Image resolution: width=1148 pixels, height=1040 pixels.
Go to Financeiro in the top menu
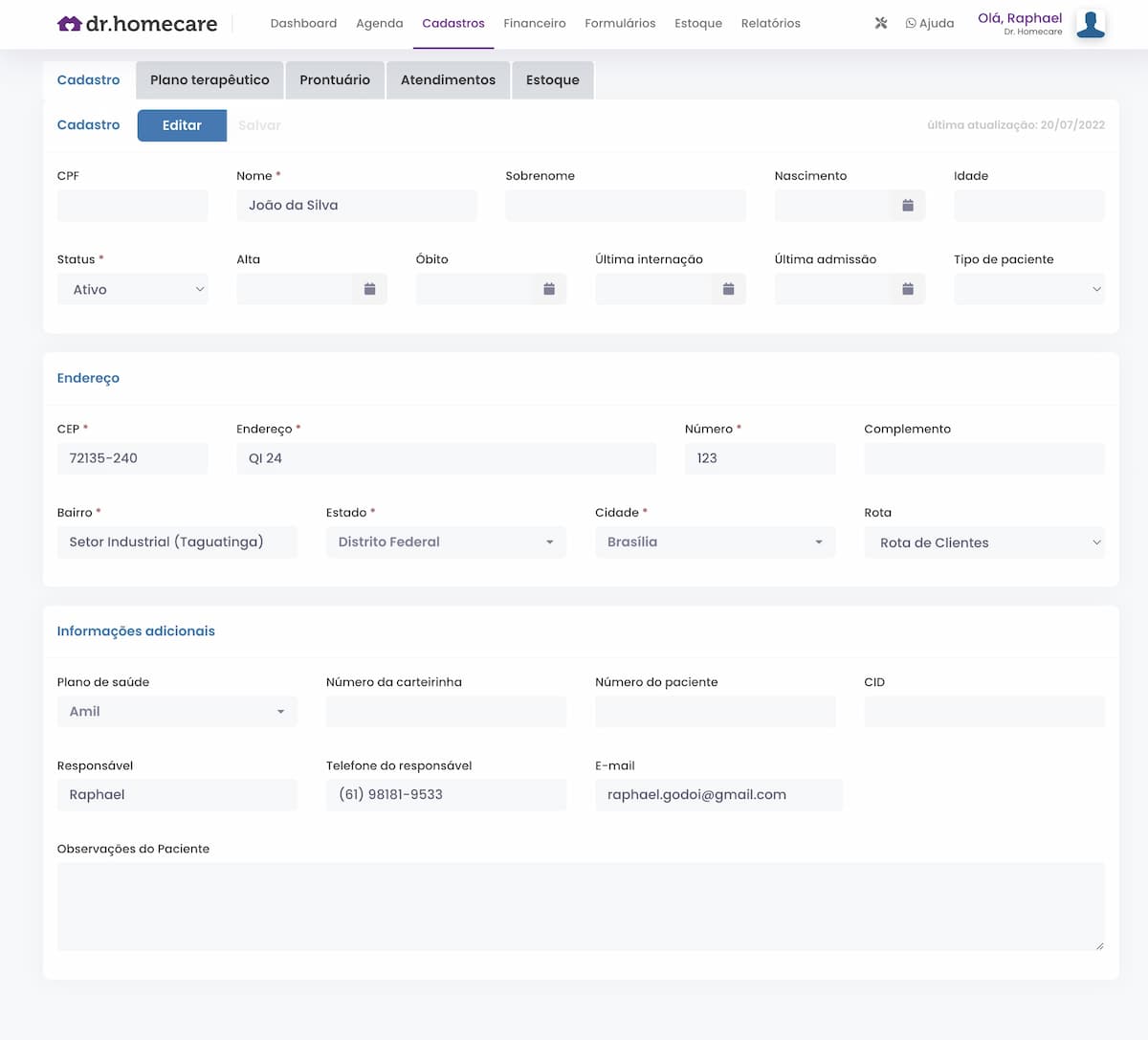(534, 24)
